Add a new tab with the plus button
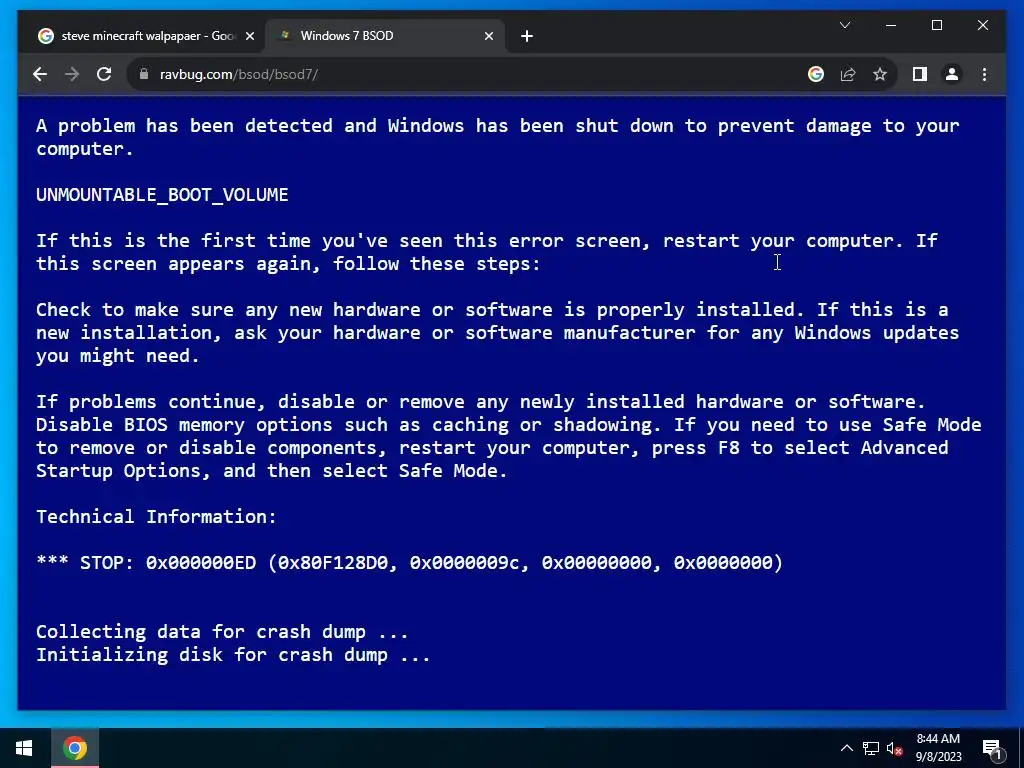Screen dimensions: 1024x768 527,36
